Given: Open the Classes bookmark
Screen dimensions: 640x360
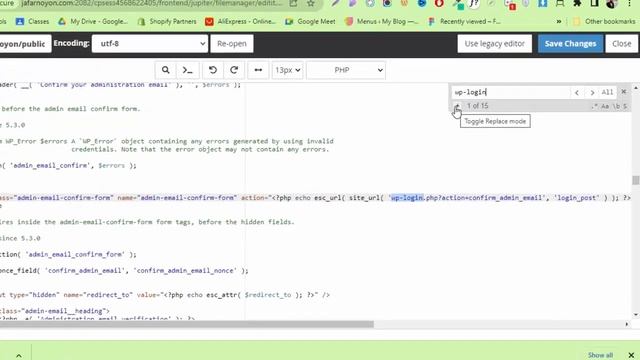Looking at the screenshot, I should [x=33, y=21].
